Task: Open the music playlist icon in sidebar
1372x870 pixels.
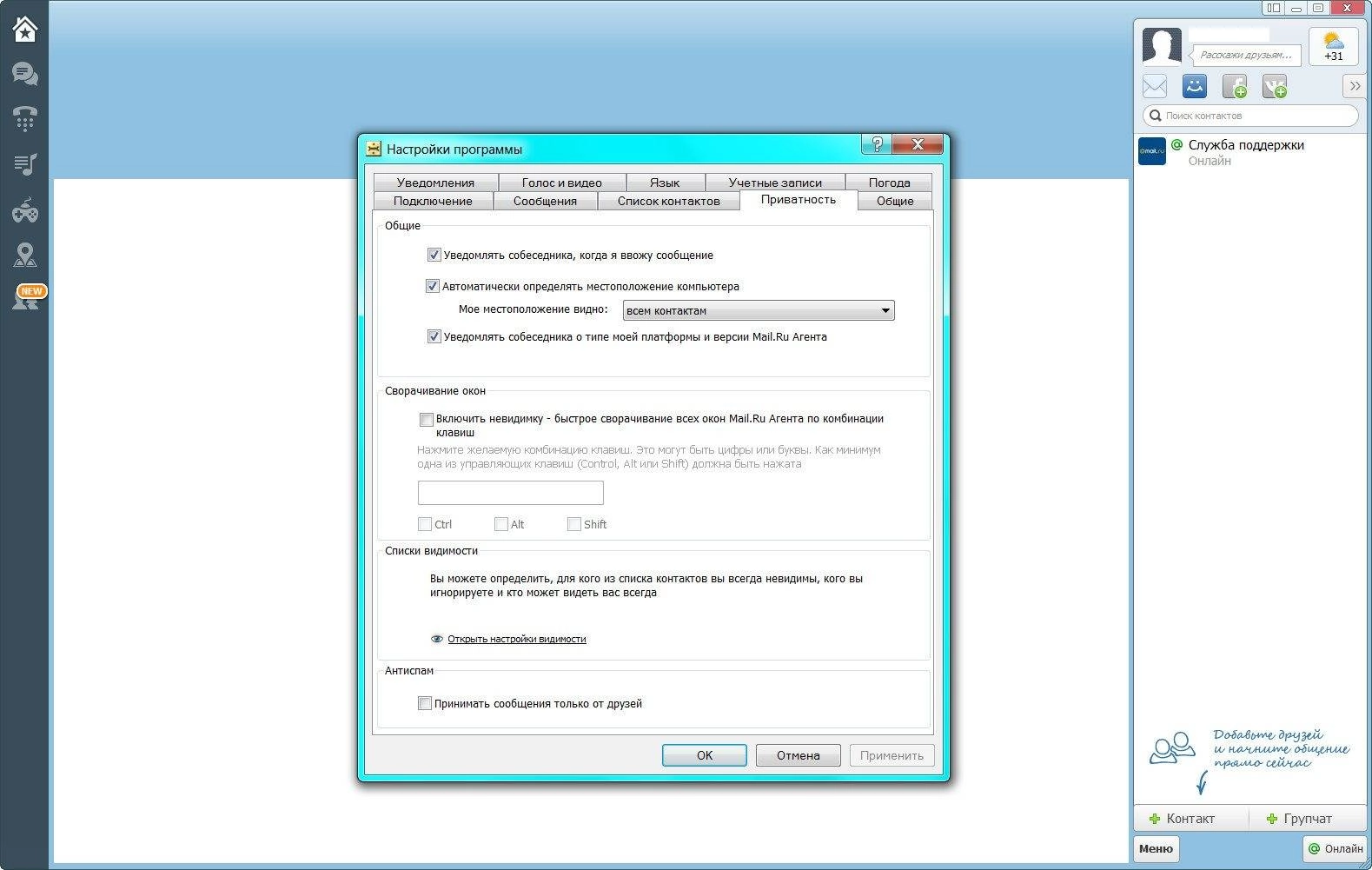Action: (x=24, y=163)
